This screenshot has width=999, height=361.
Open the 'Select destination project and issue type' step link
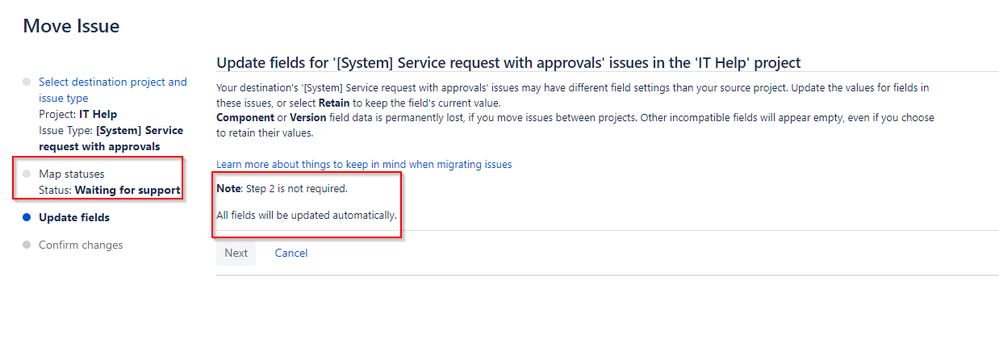(113, 90)
